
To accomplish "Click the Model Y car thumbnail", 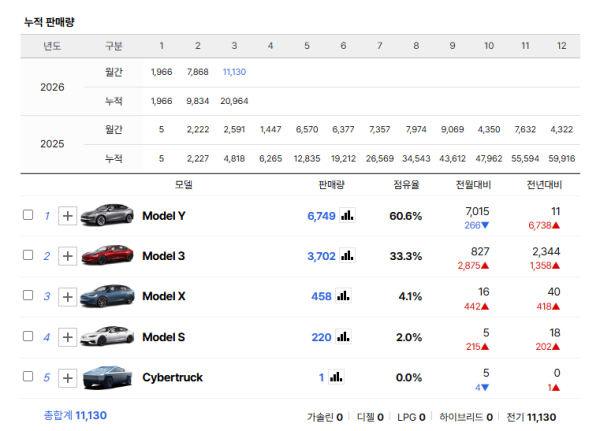I will coord(107,214).
